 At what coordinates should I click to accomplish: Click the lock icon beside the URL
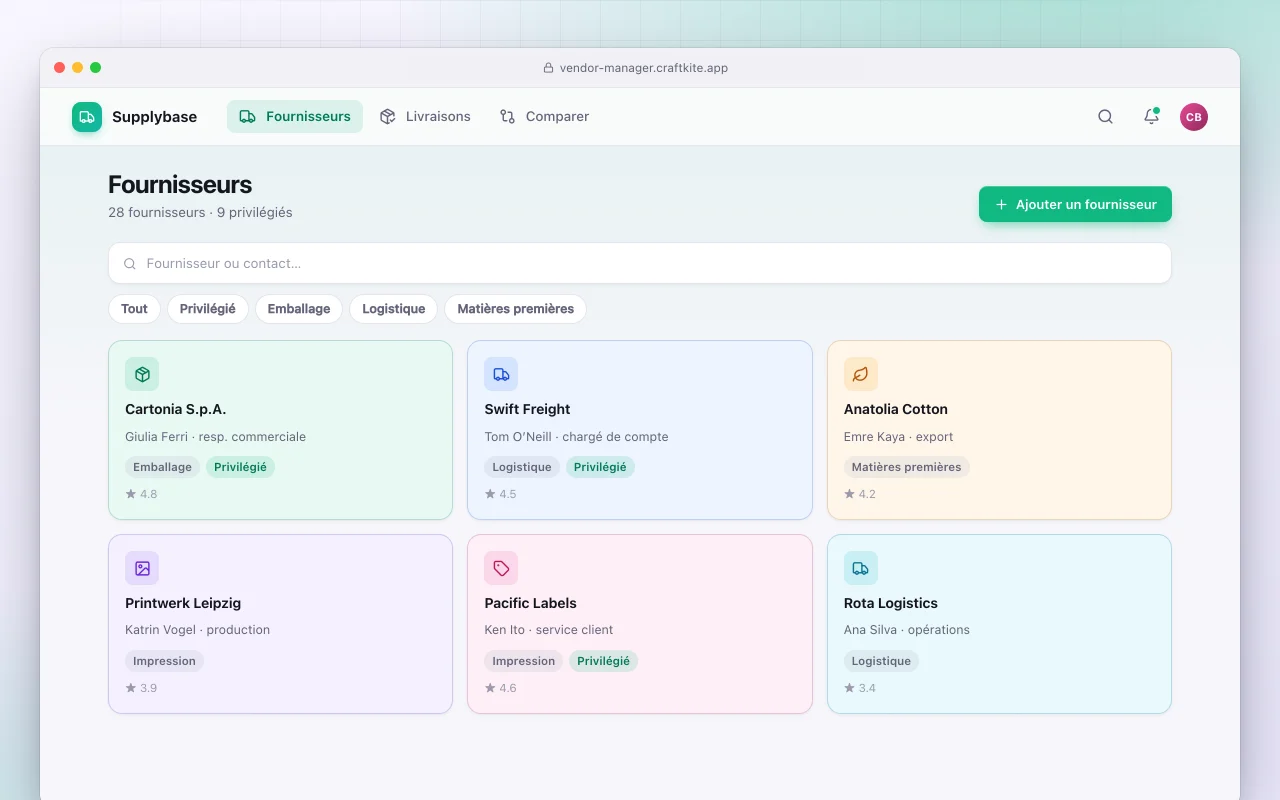tap(548, 68)
